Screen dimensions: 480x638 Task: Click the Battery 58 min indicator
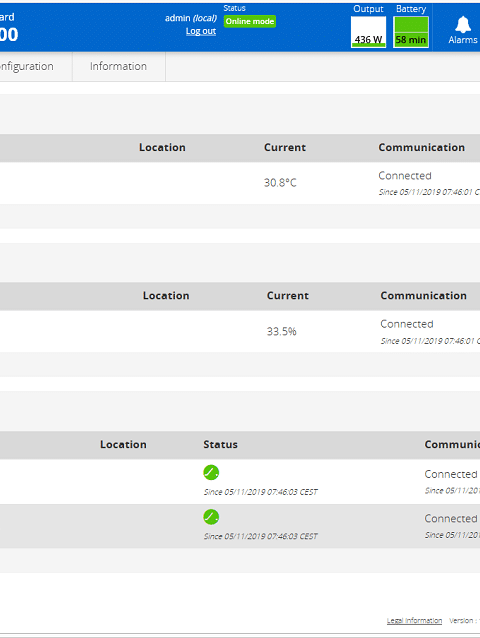(x=411, y=32)
